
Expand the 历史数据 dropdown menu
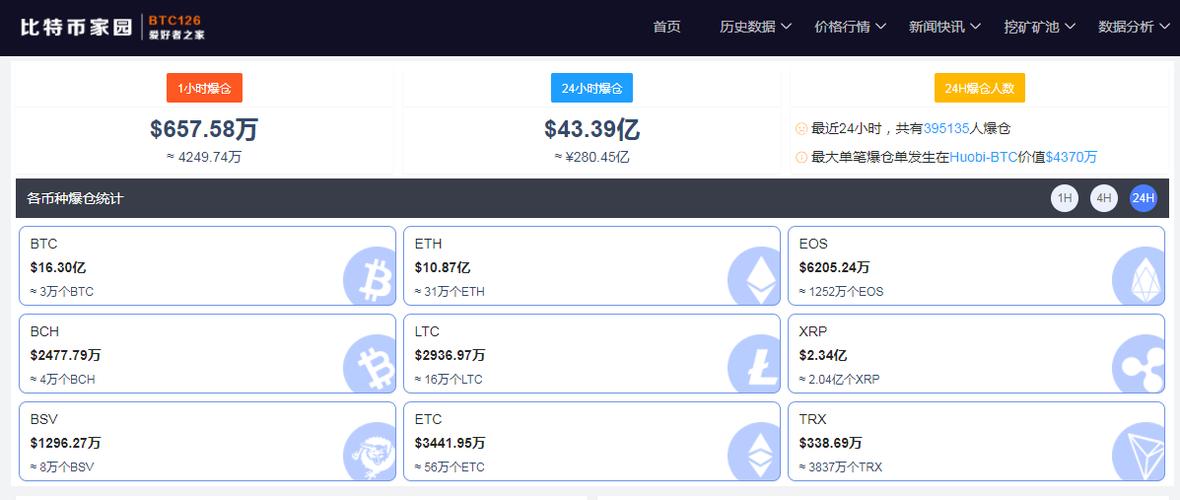point(755,27)
